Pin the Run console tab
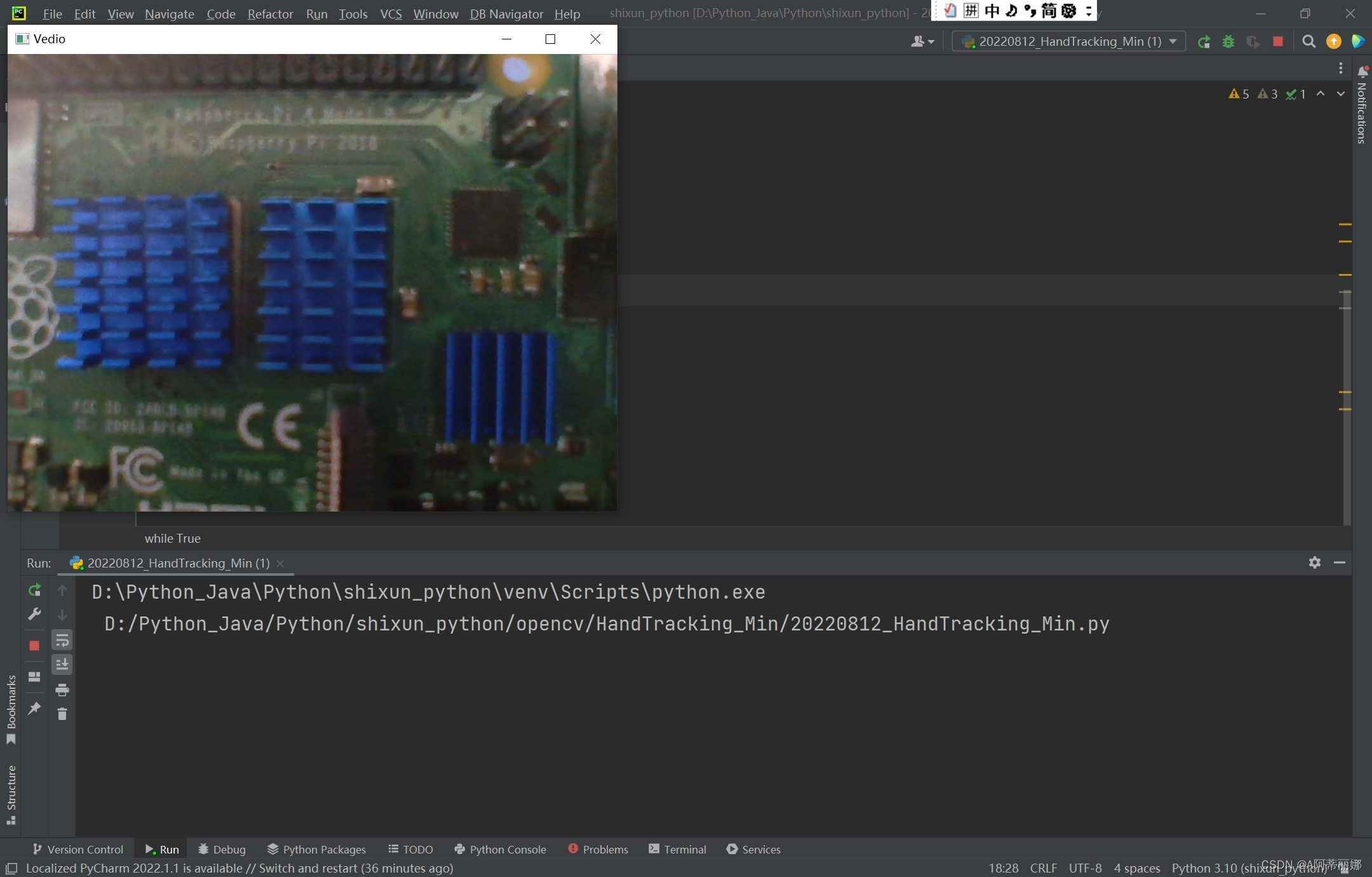The width and height of the screenshot is (1372, 877). point(34,709)
